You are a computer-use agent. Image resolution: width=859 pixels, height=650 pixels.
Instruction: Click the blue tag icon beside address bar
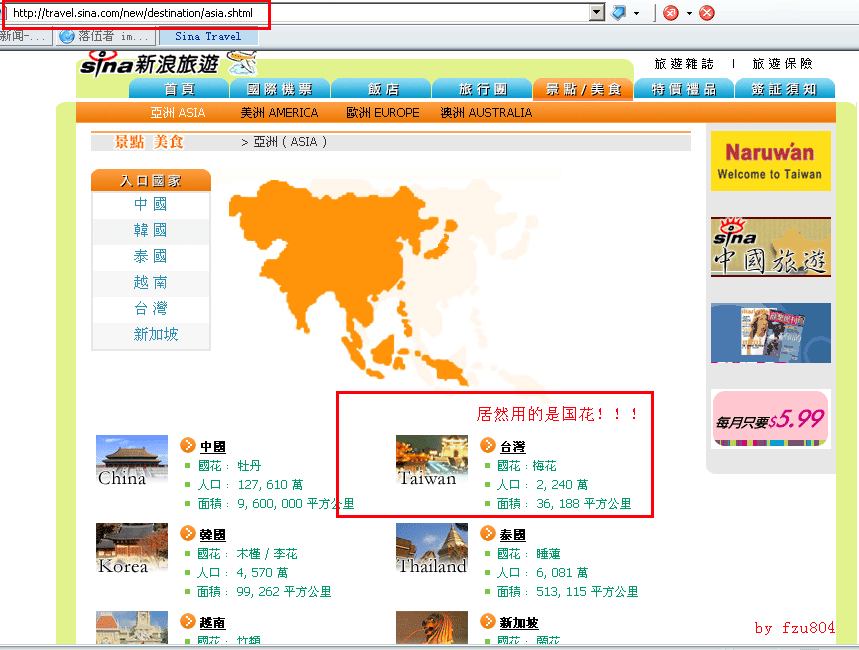coord(619,13)
